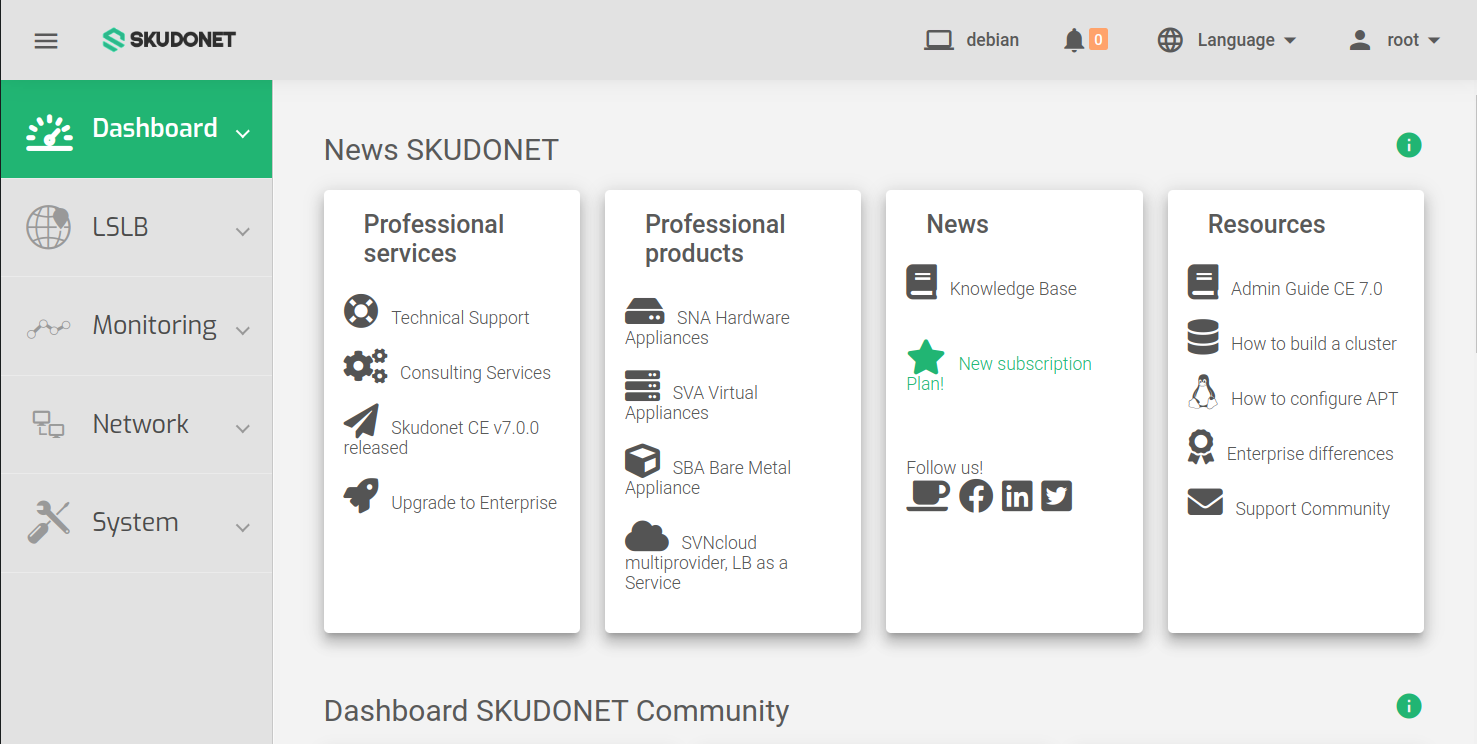Open the coffee cup blog icon
Image resolution: width=1477 pixels, height=744 pixels.
pyautogui.click(x=928, y=496)
